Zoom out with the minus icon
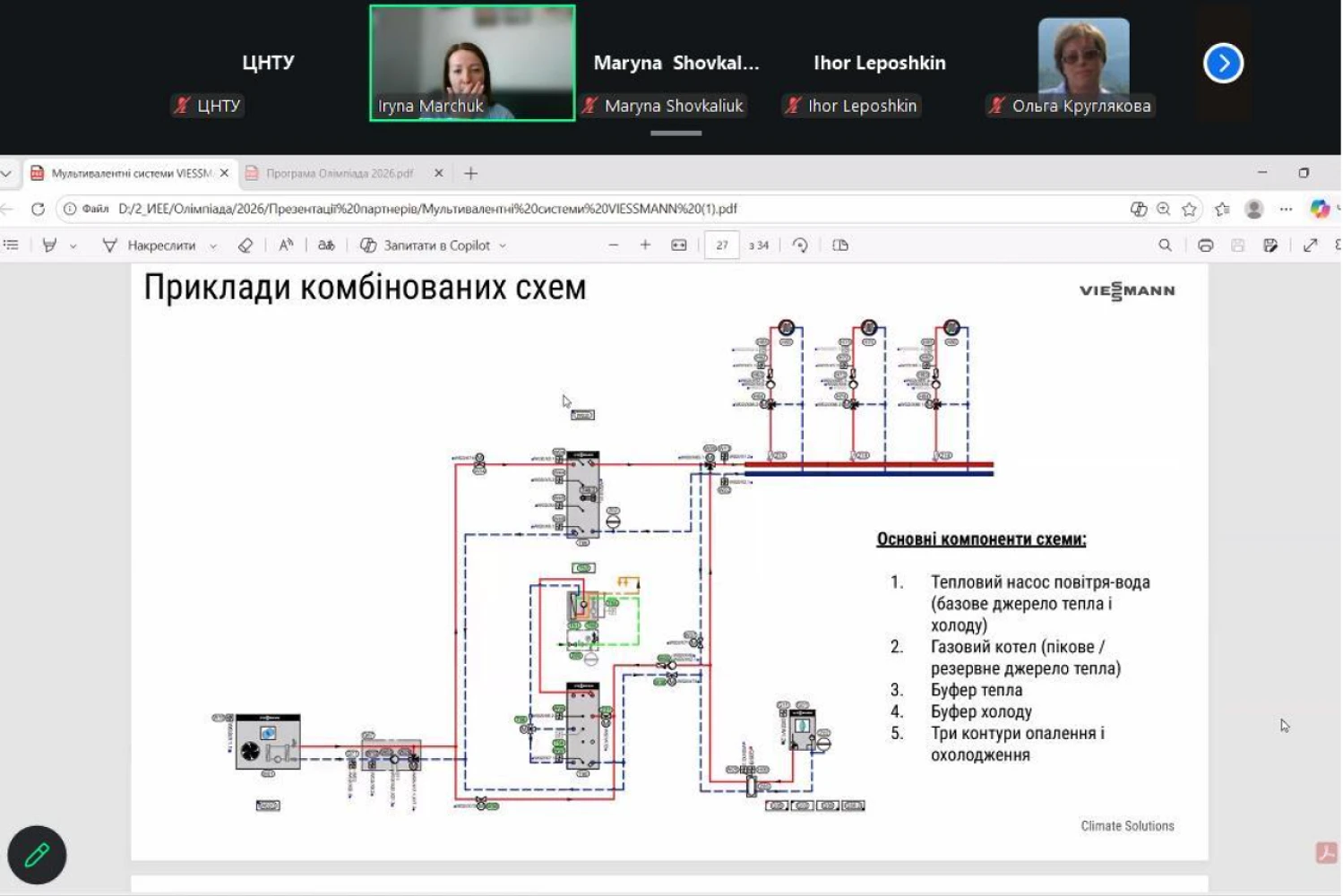 click(x=614, y=246)
